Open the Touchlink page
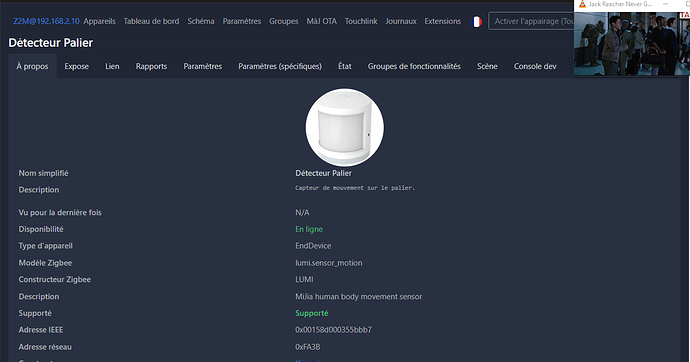 pyautogui.click(x=361, y=21)
